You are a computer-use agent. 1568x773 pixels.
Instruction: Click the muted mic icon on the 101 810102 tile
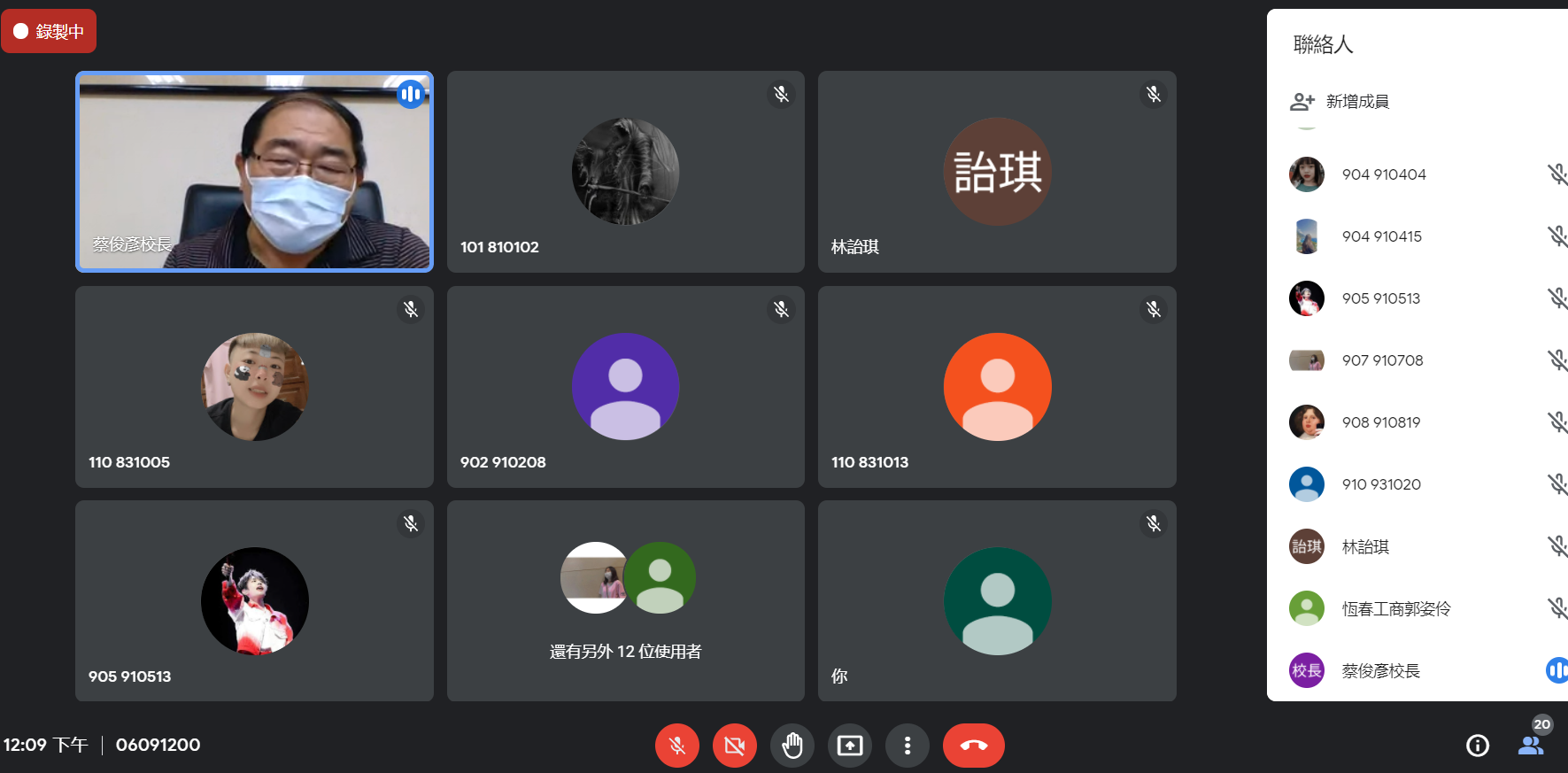click(781, 94)
